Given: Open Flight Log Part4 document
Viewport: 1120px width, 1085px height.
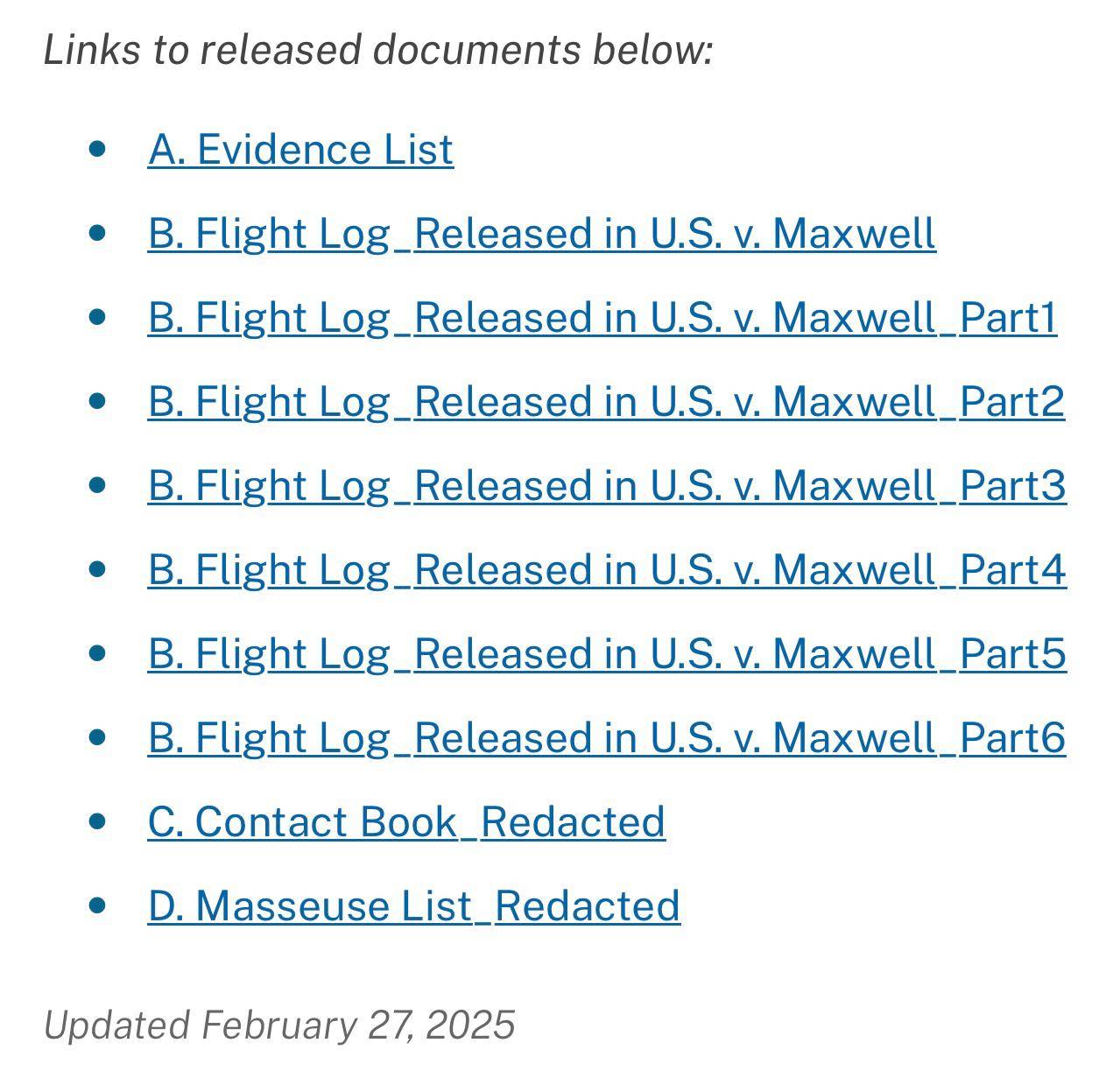Looking at the screenshot, I should click(x=606, y=570).
